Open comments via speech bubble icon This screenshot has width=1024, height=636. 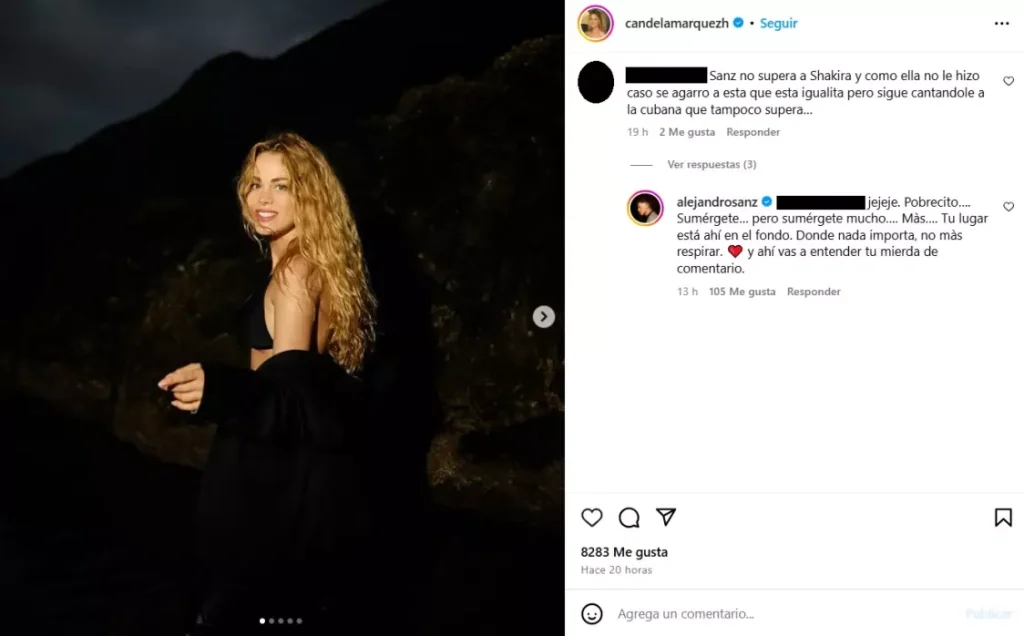[629, 517]
